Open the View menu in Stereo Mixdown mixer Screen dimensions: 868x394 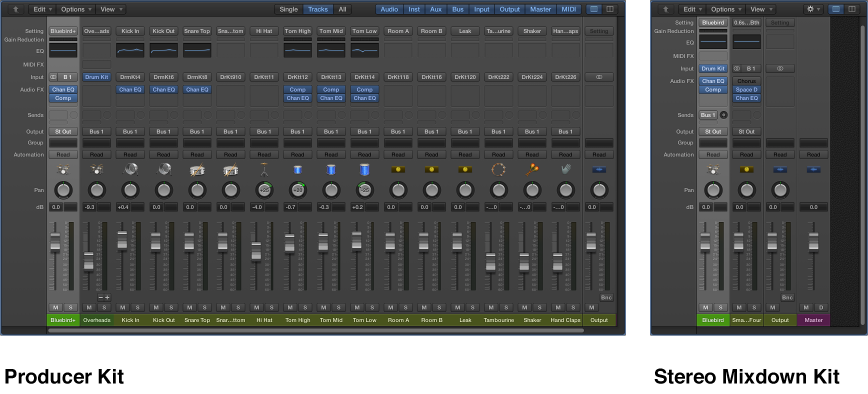(x=761, y=9)
